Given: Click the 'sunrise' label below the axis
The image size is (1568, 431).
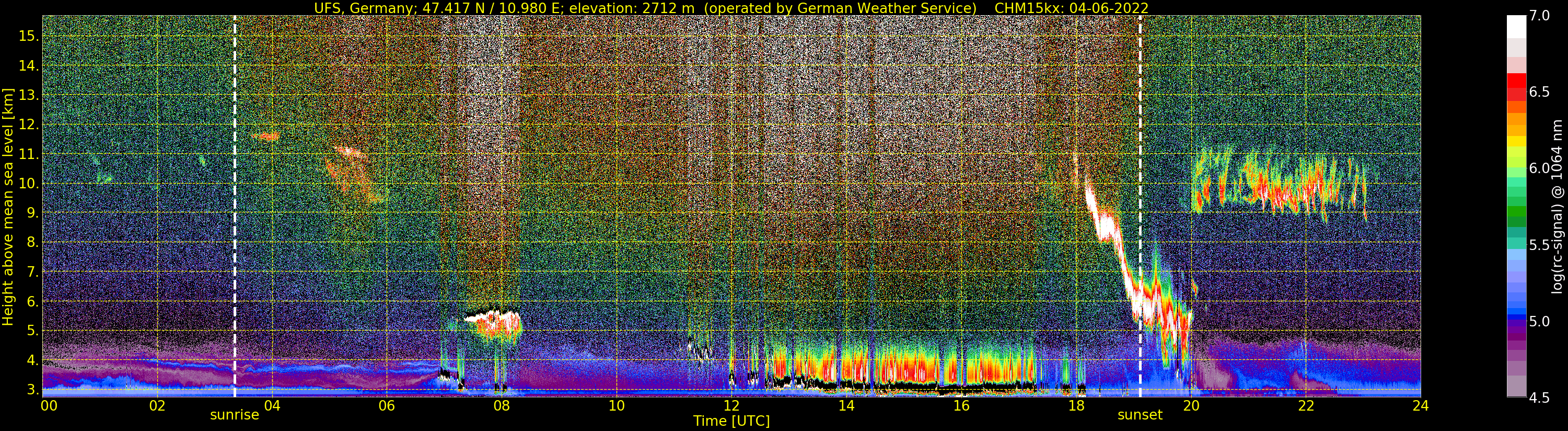Looking at the screenshot, I should pos(235,415).
